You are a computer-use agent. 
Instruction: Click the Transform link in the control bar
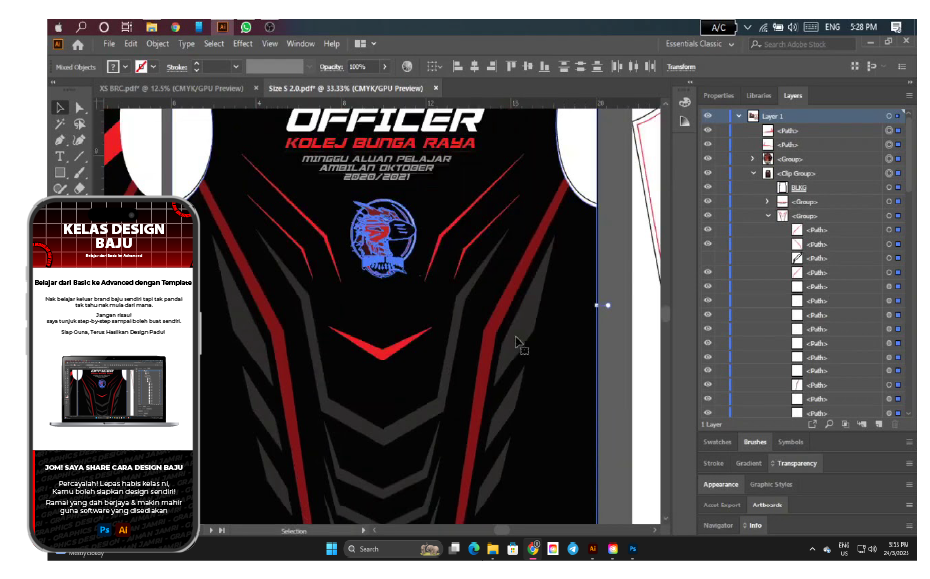coord(680,67)
